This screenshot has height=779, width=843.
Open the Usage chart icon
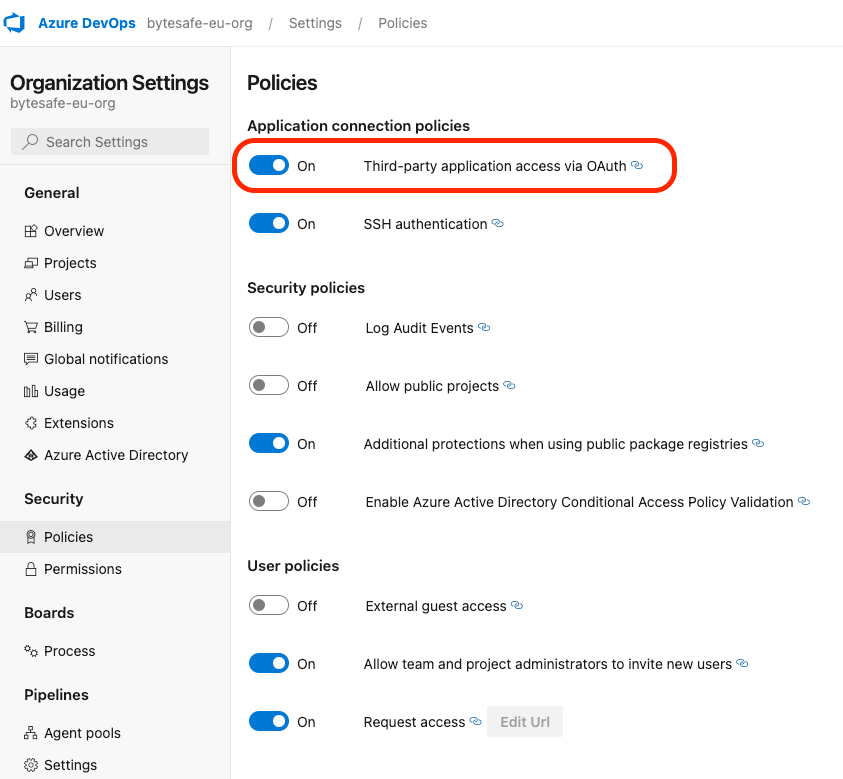(x=33, y=391)
